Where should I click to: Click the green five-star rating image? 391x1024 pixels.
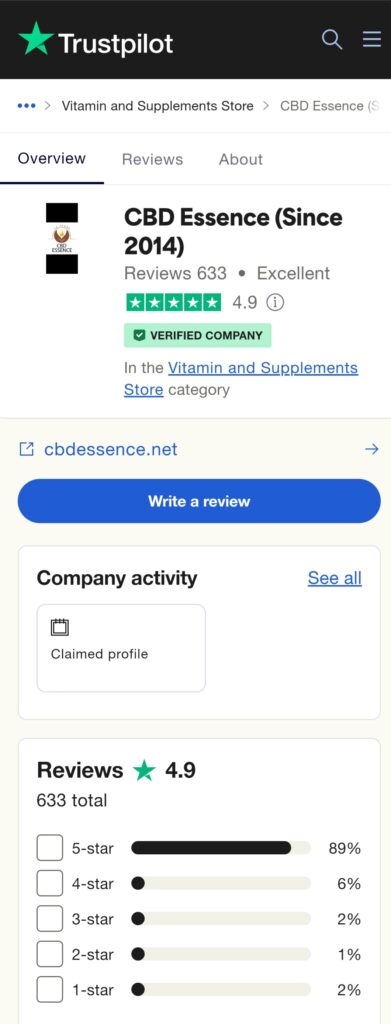pos(173,302)
